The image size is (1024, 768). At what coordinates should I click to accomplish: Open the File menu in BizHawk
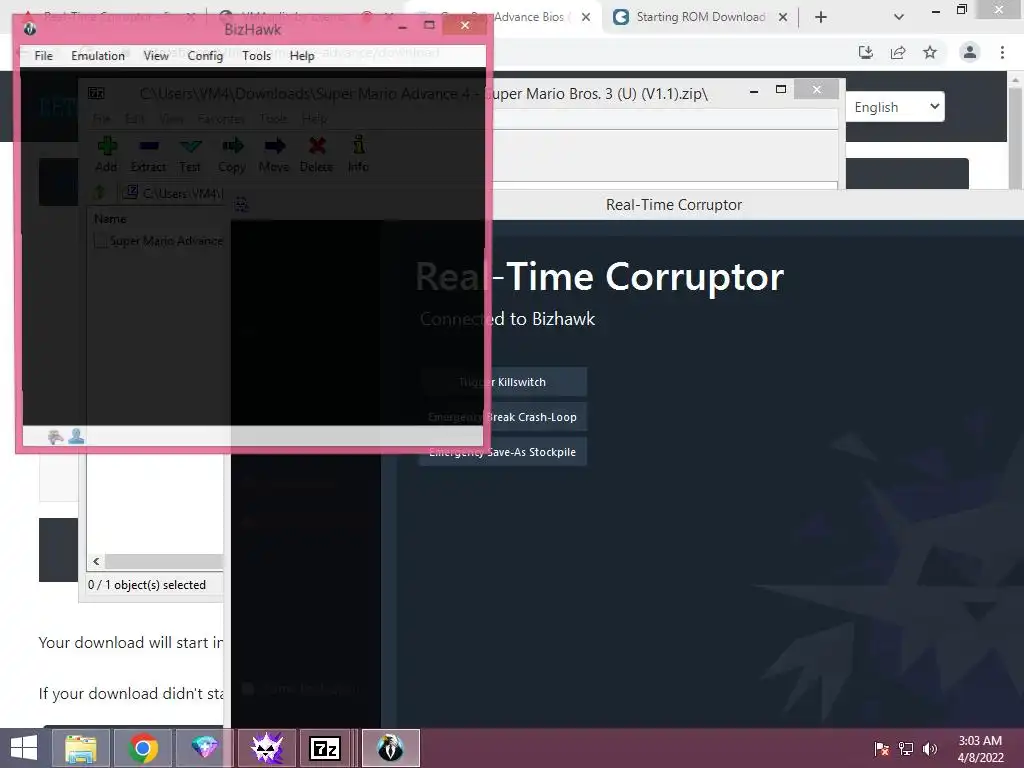(x=44, y=56)
